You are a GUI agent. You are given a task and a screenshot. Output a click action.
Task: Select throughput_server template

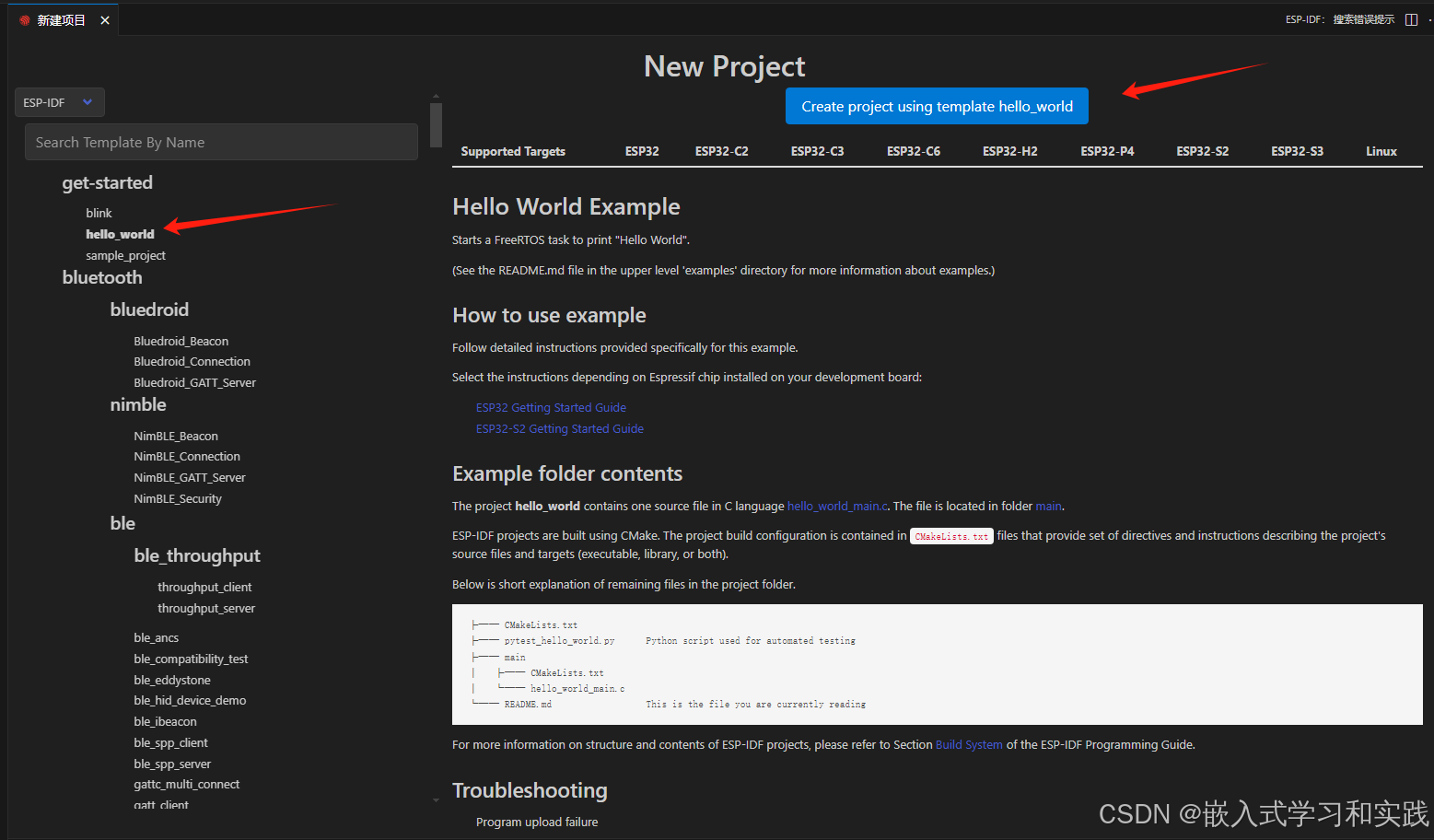(206, 608)
